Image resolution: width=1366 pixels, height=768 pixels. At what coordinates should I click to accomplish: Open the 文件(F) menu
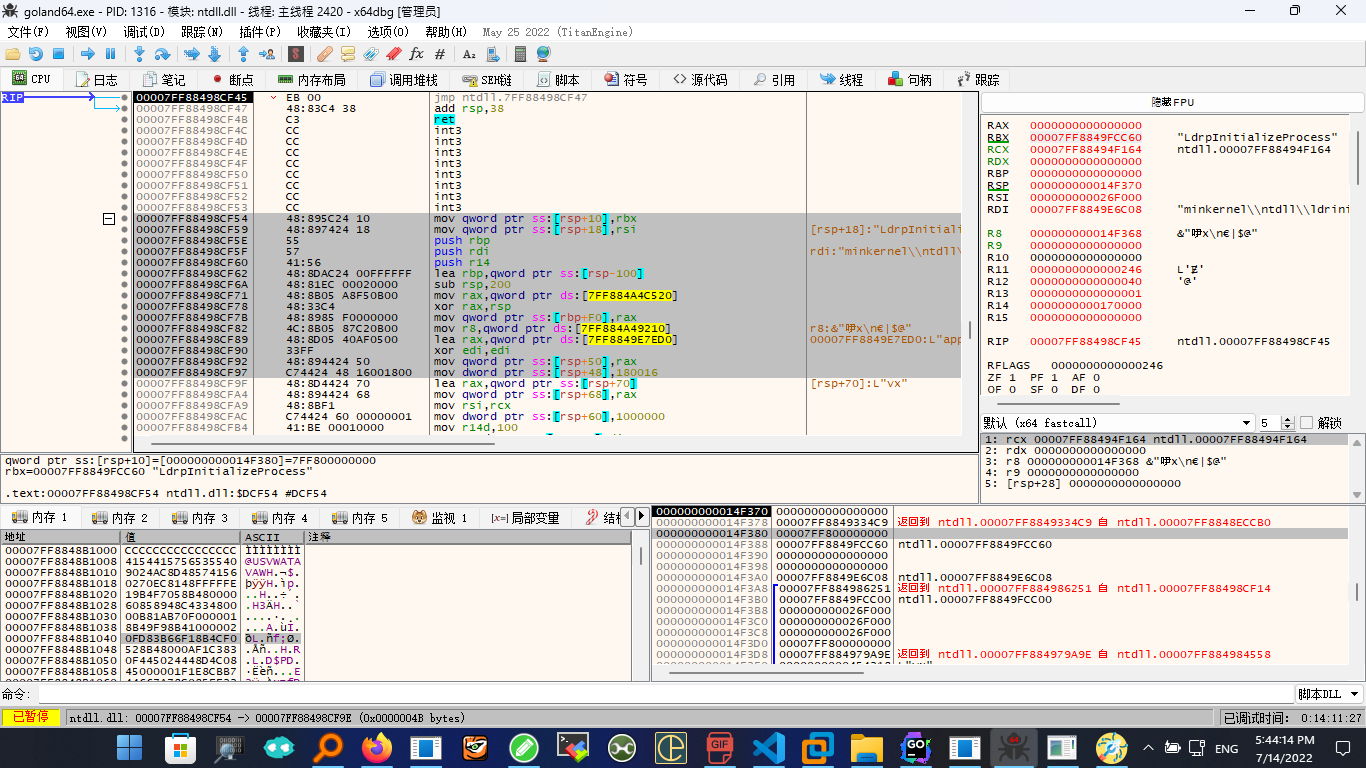[x=29, y=32]
